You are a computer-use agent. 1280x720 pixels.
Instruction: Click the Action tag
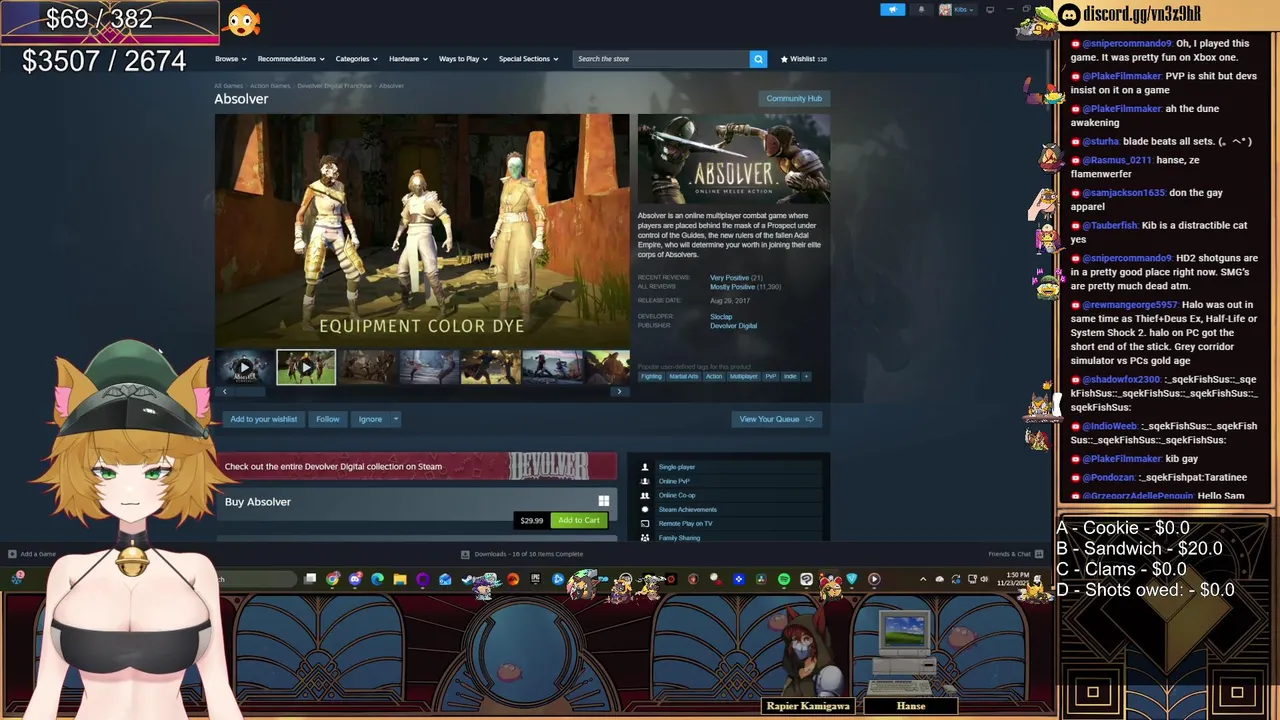714,376
